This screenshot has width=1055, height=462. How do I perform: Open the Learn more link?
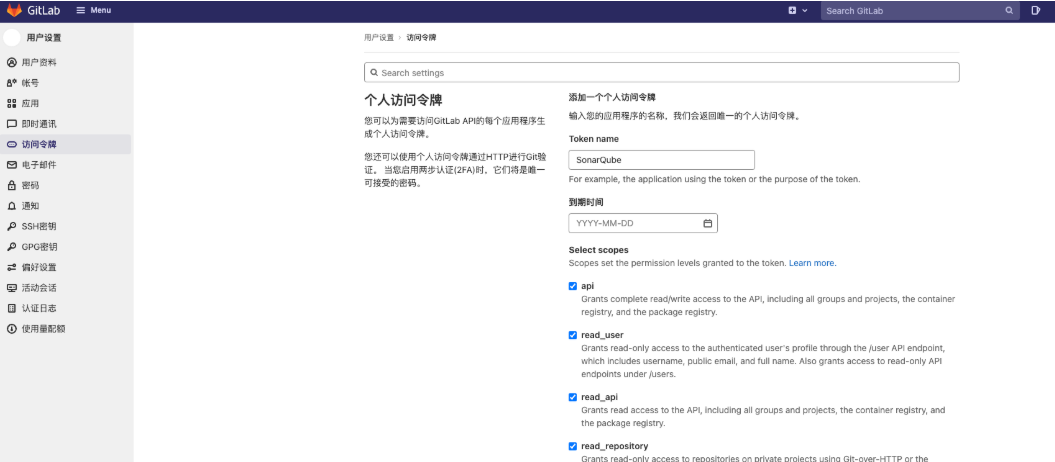811,263
